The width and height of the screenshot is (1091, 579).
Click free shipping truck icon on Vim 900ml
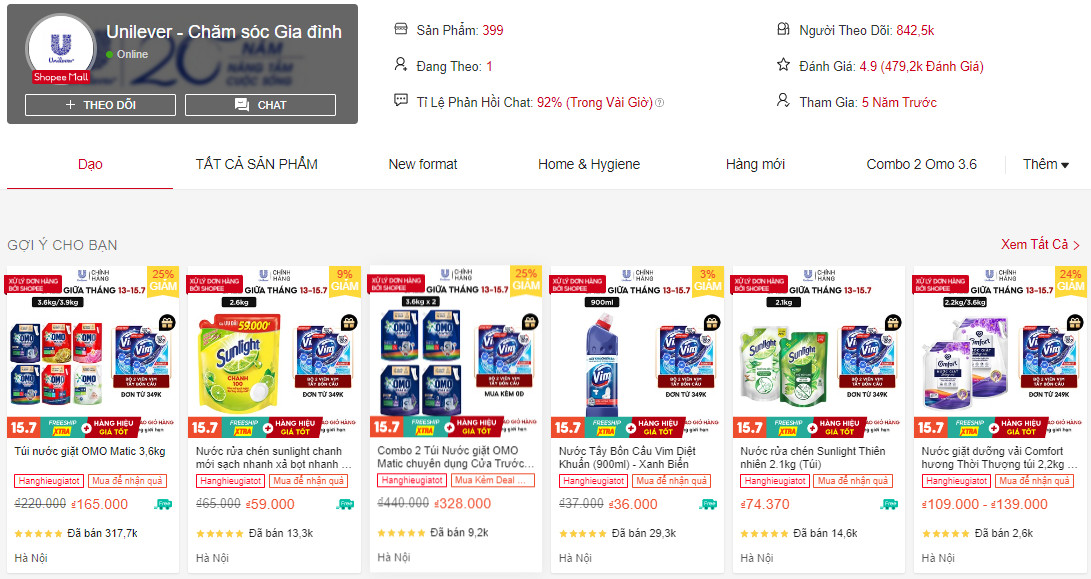[708, 505]
